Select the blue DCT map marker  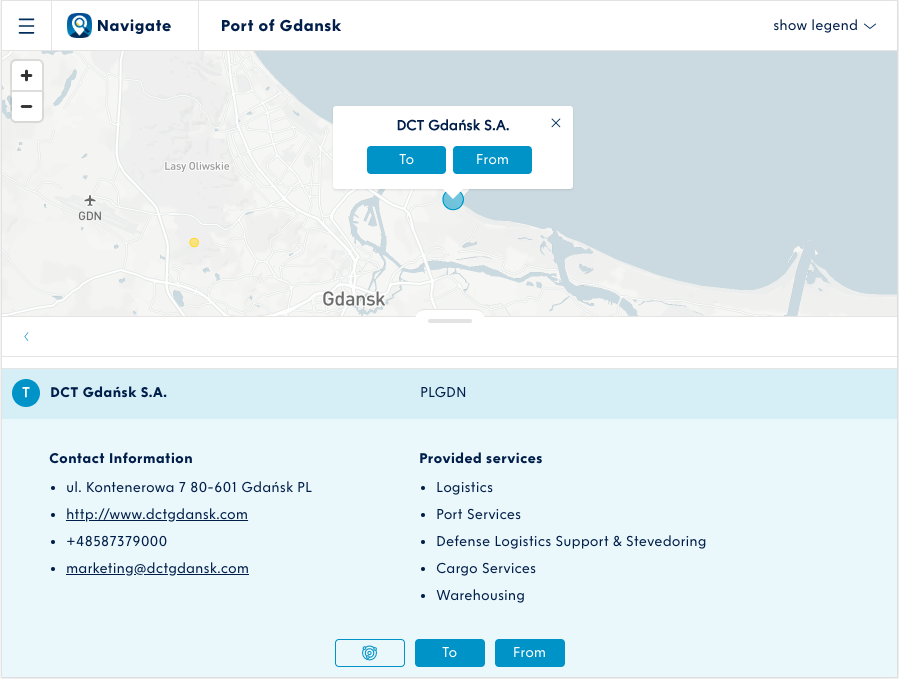click(x=453, y=200)
